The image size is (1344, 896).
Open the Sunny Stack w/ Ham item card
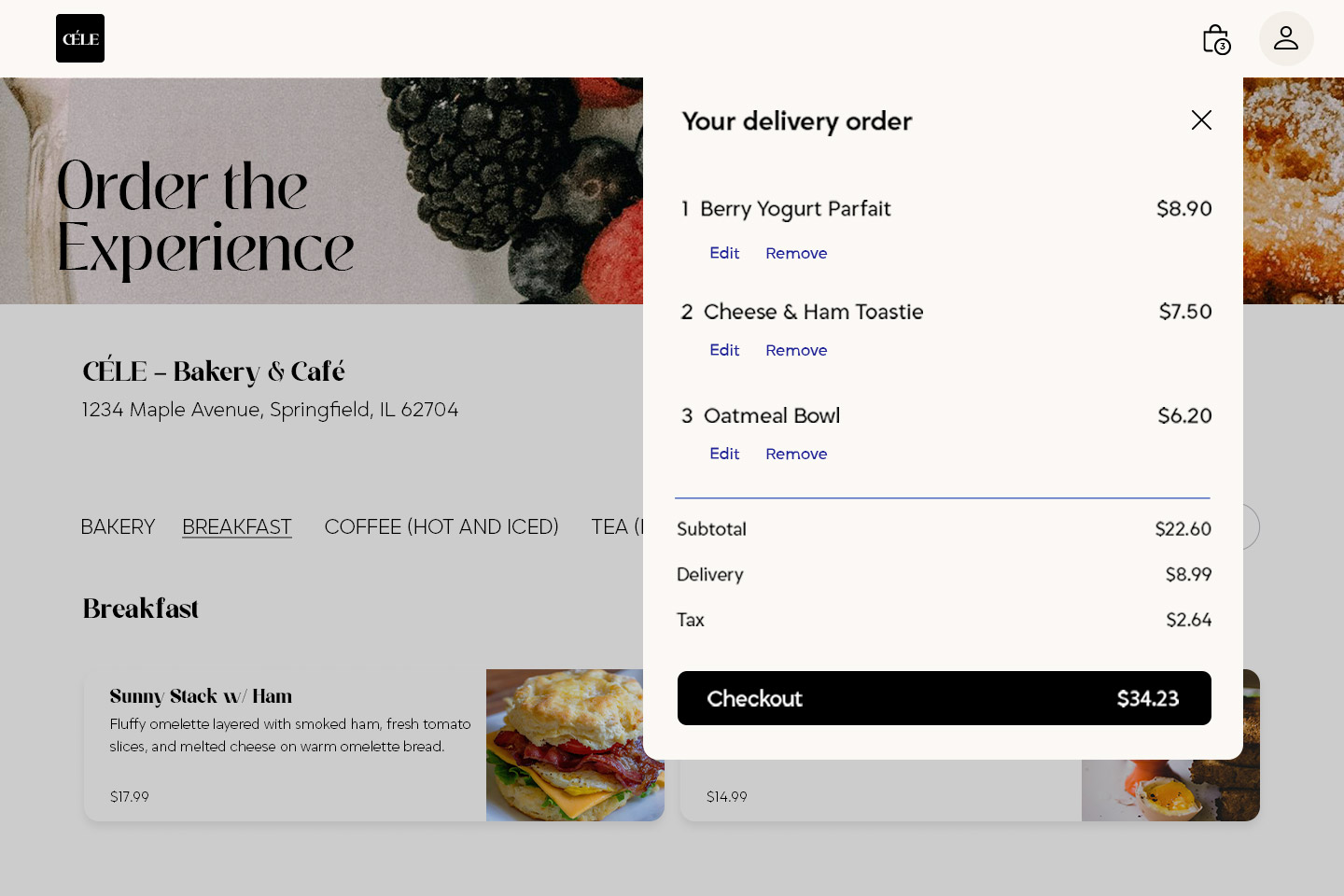(280, 745)
